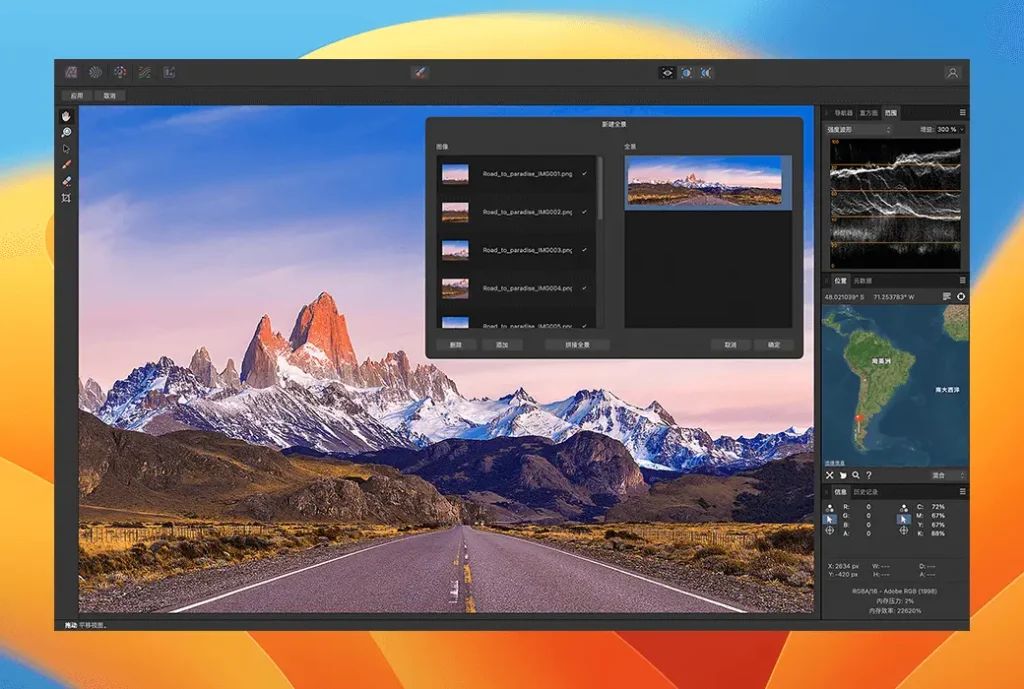Click the map search magnifier icon
The image size is (1024, 689).
coord(856,475)
